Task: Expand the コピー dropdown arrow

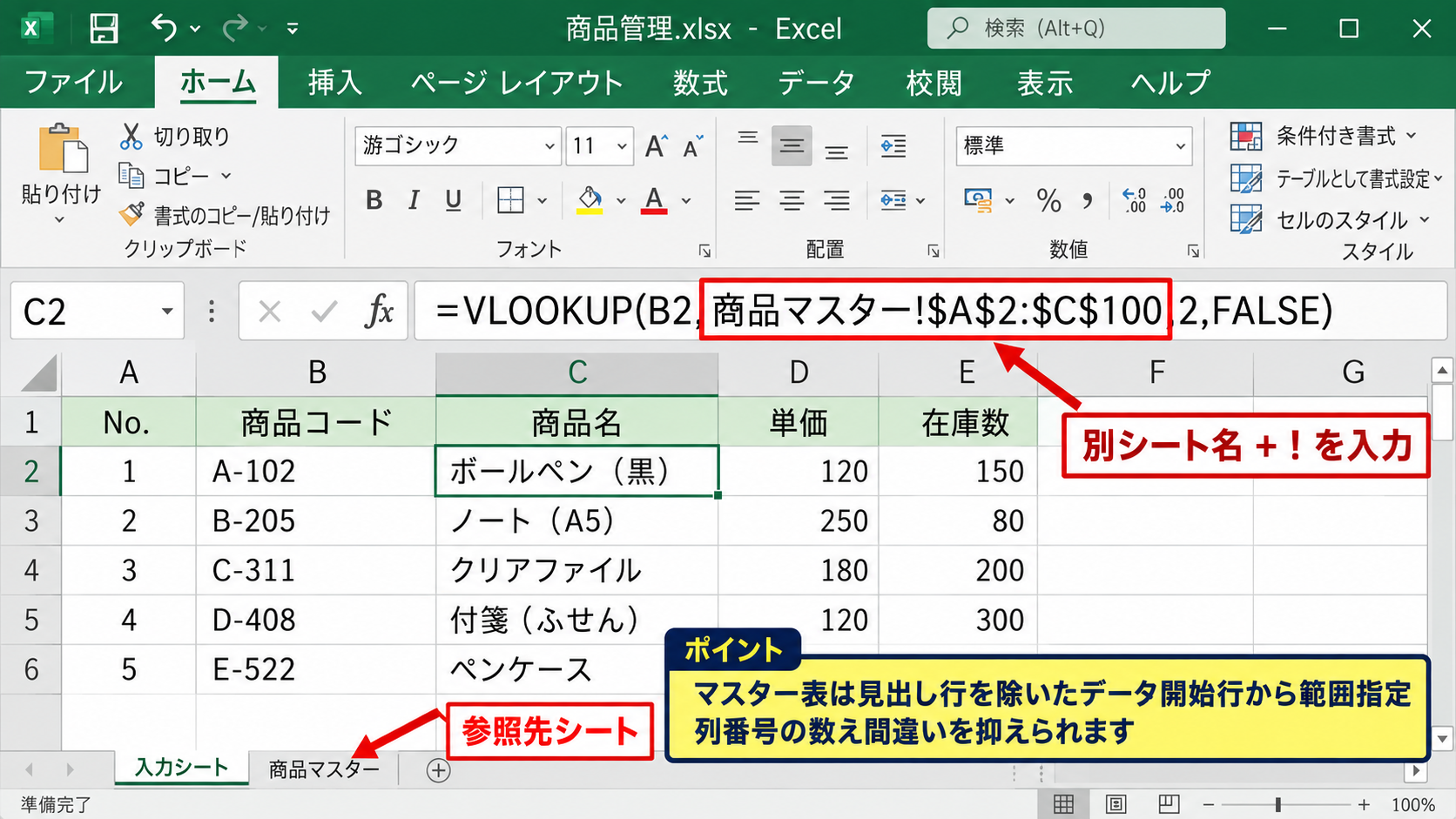Action: pyautogui.click(x=226, y=176)
